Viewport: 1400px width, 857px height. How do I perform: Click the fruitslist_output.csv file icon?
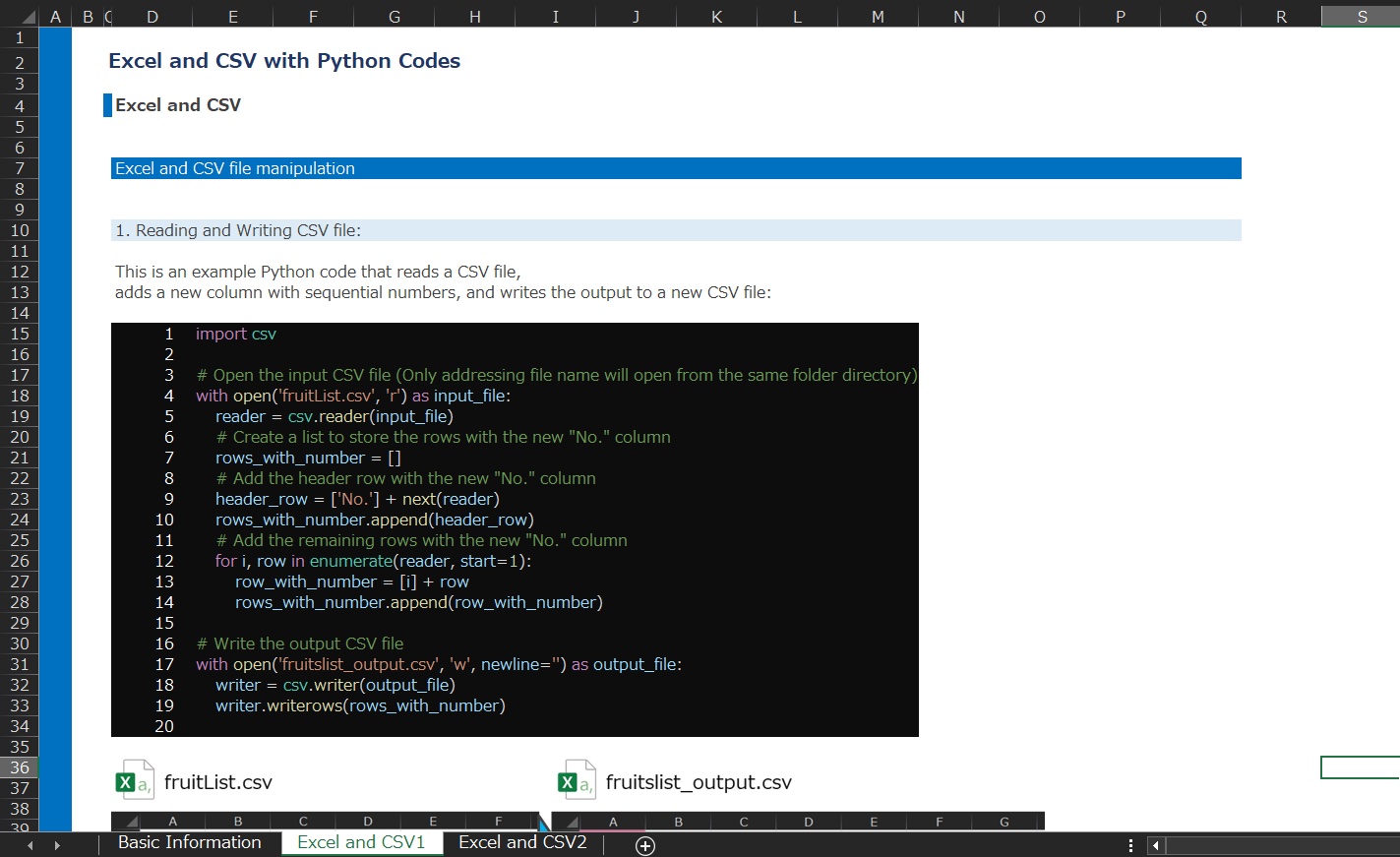click(577, 781)
